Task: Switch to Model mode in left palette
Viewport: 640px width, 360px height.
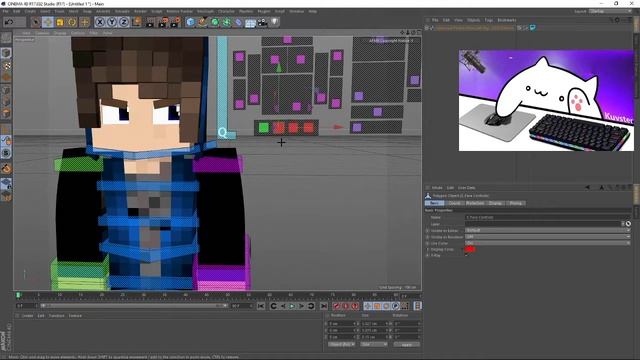Action: coord(6,53)
